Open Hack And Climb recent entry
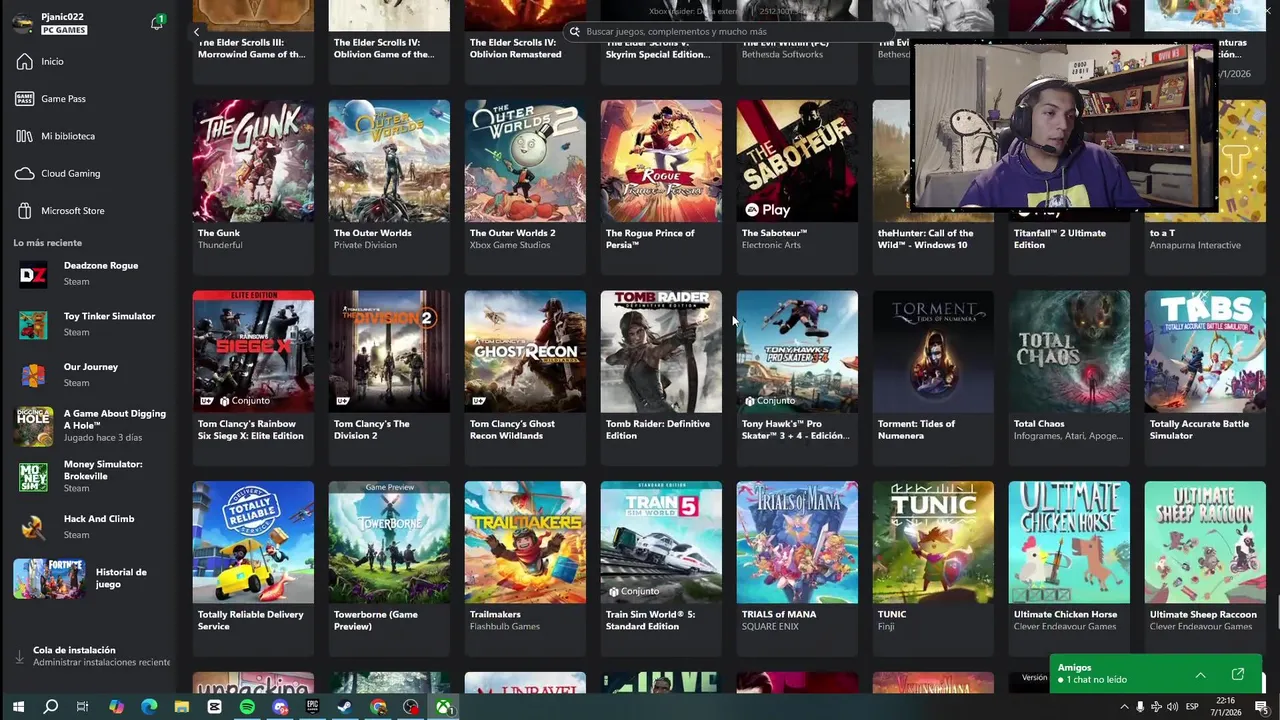Screen dimensions: 1280x720 90,527
